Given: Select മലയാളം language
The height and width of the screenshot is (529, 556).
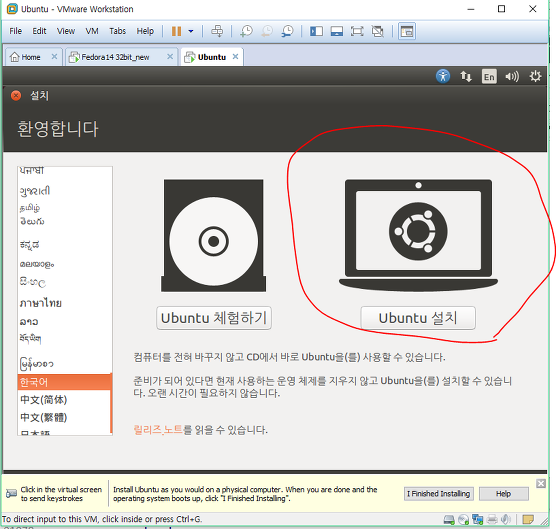Looking at the screenshot, I should point(37,264).
